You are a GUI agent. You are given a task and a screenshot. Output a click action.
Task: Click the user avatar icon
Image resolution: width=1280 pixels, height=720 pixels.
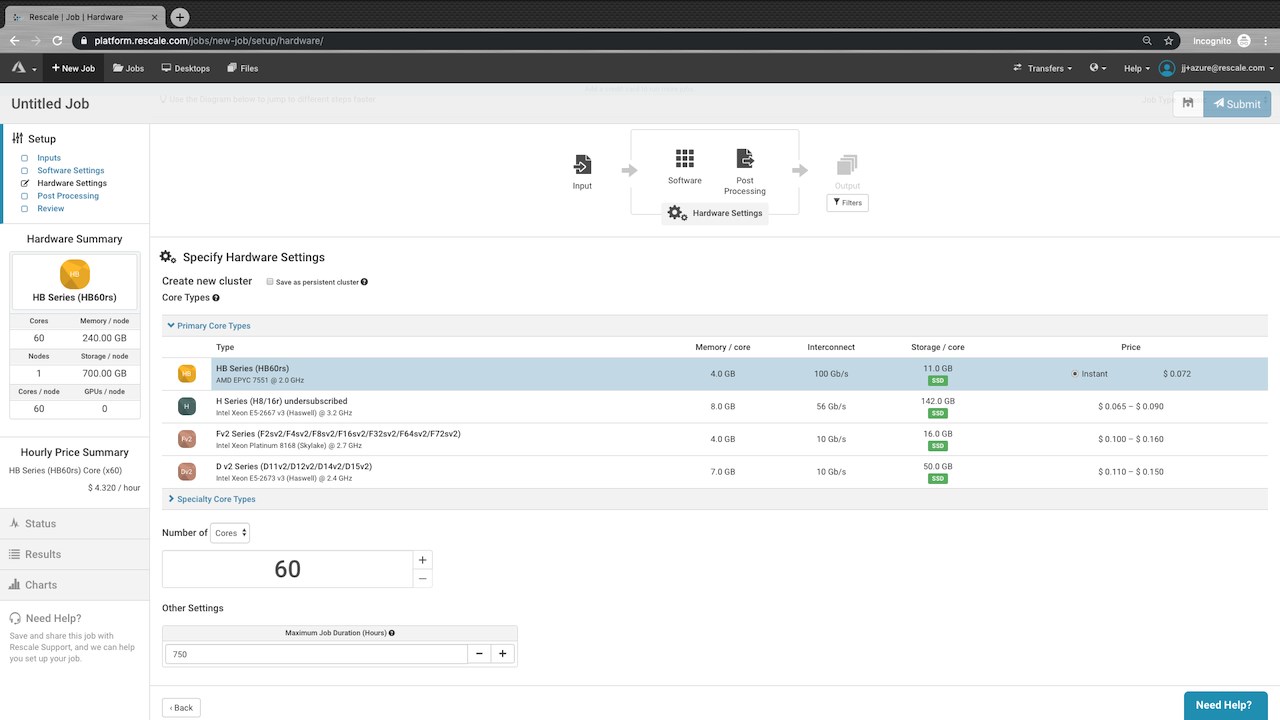(1167, 68)
